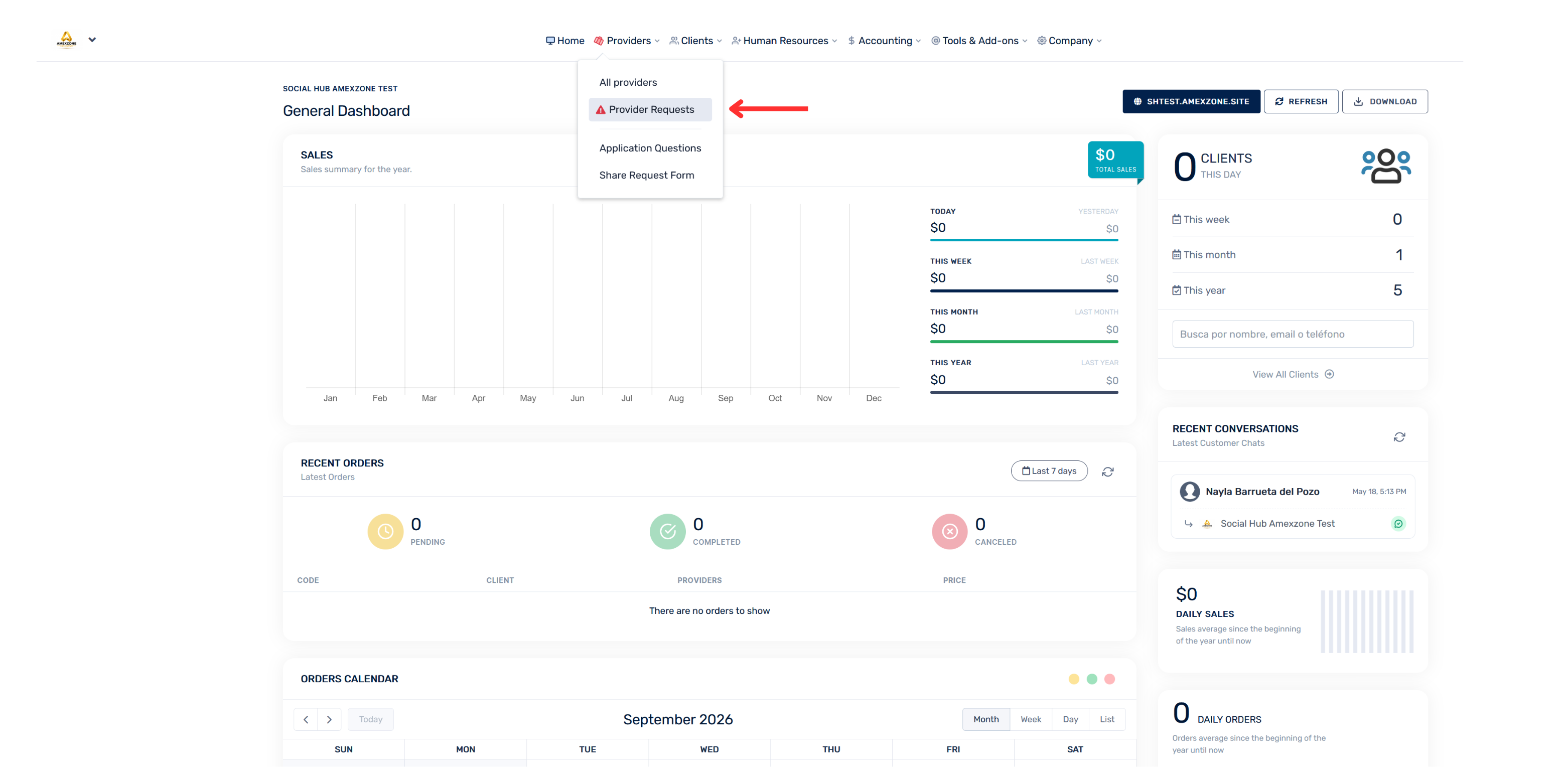Image resolution: width=1568 pixels, height=784 pixels.
Task: Click the WhatsApp icon in conversation card
Action: pos(1398,524)
